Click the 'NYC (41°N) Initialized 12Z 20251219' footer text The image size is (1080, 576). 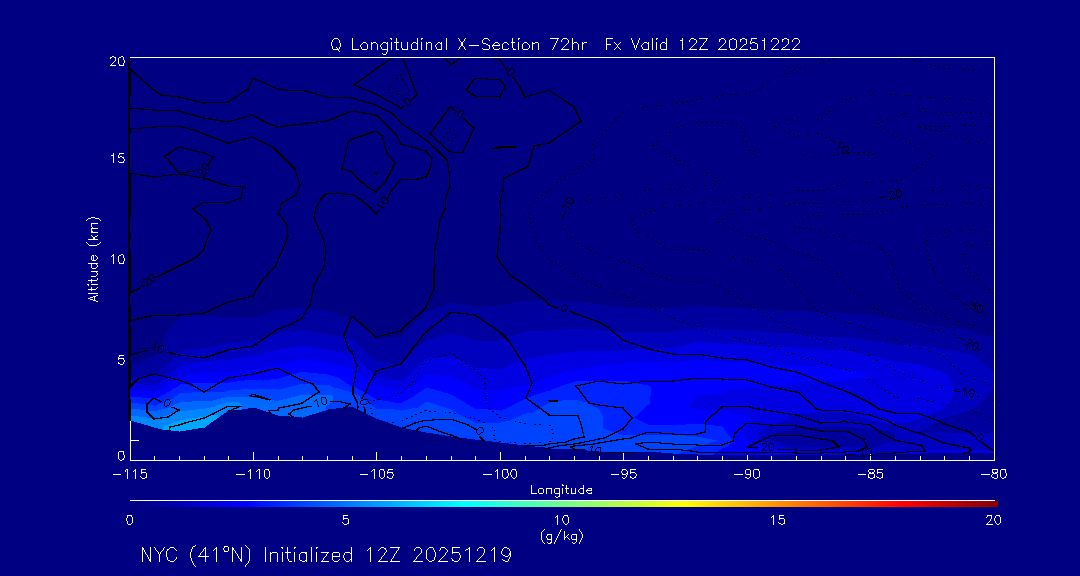[326, 555]
